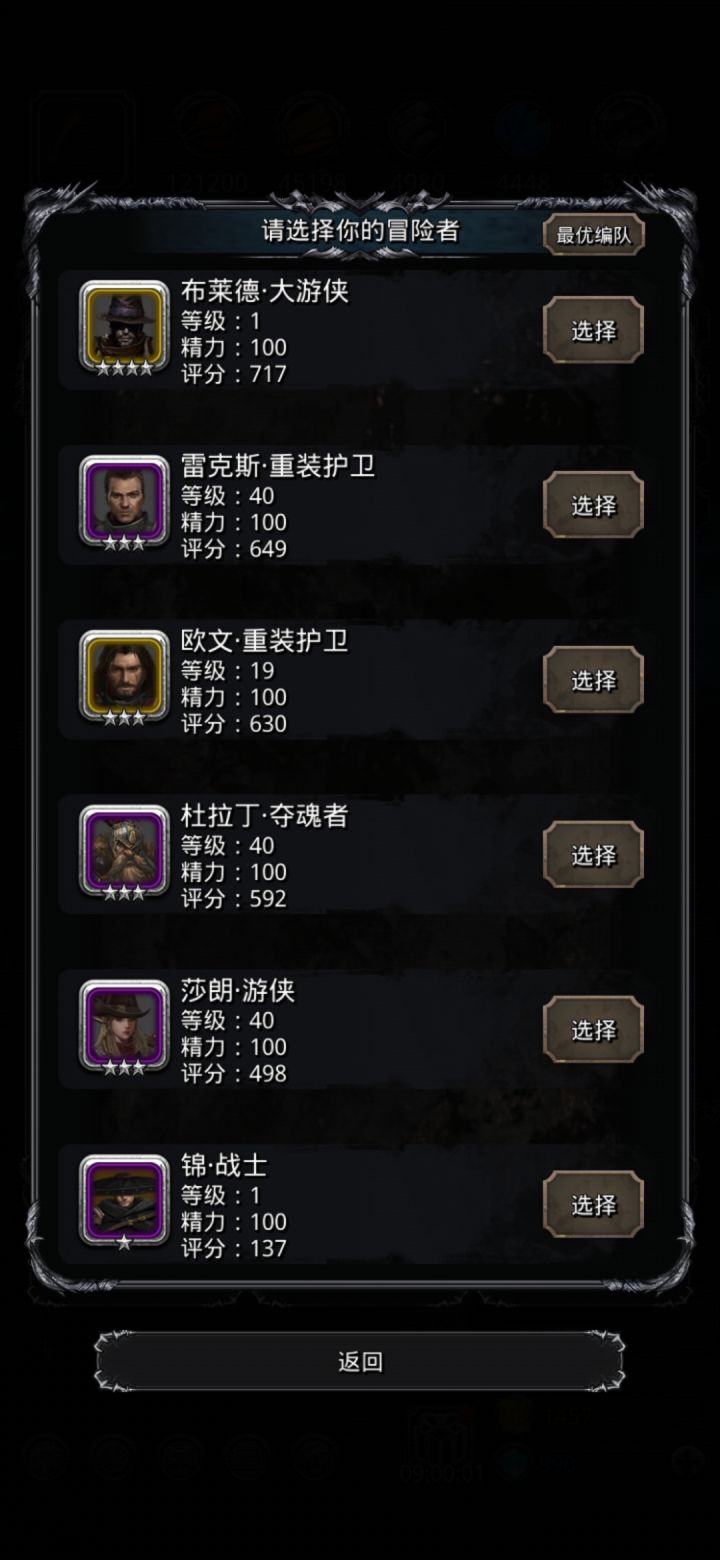Tap 锦·战士 portrait icon
The image size is (720, 1560).
coord(125,1200)
